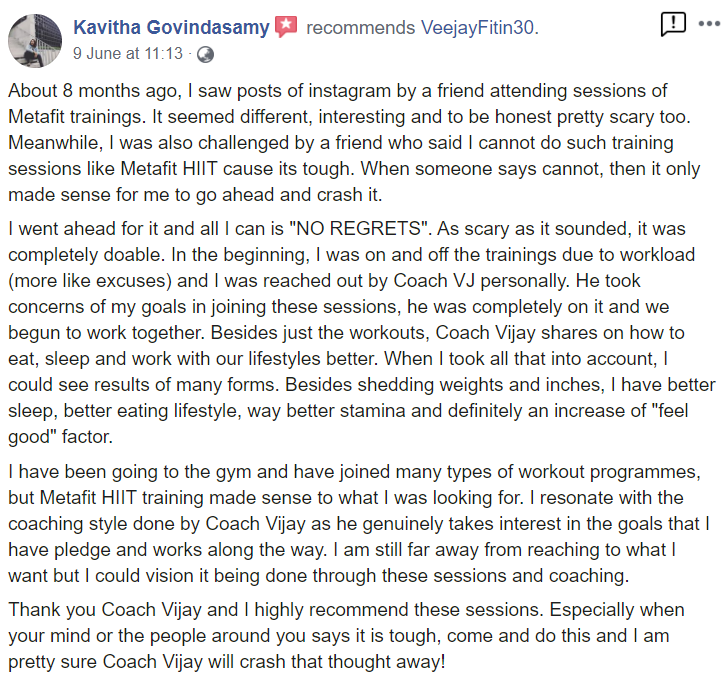Click the final paragraph starting "Thank you Coach"
The width and height of the screenshot is (724, 685).
coord(346,636)
